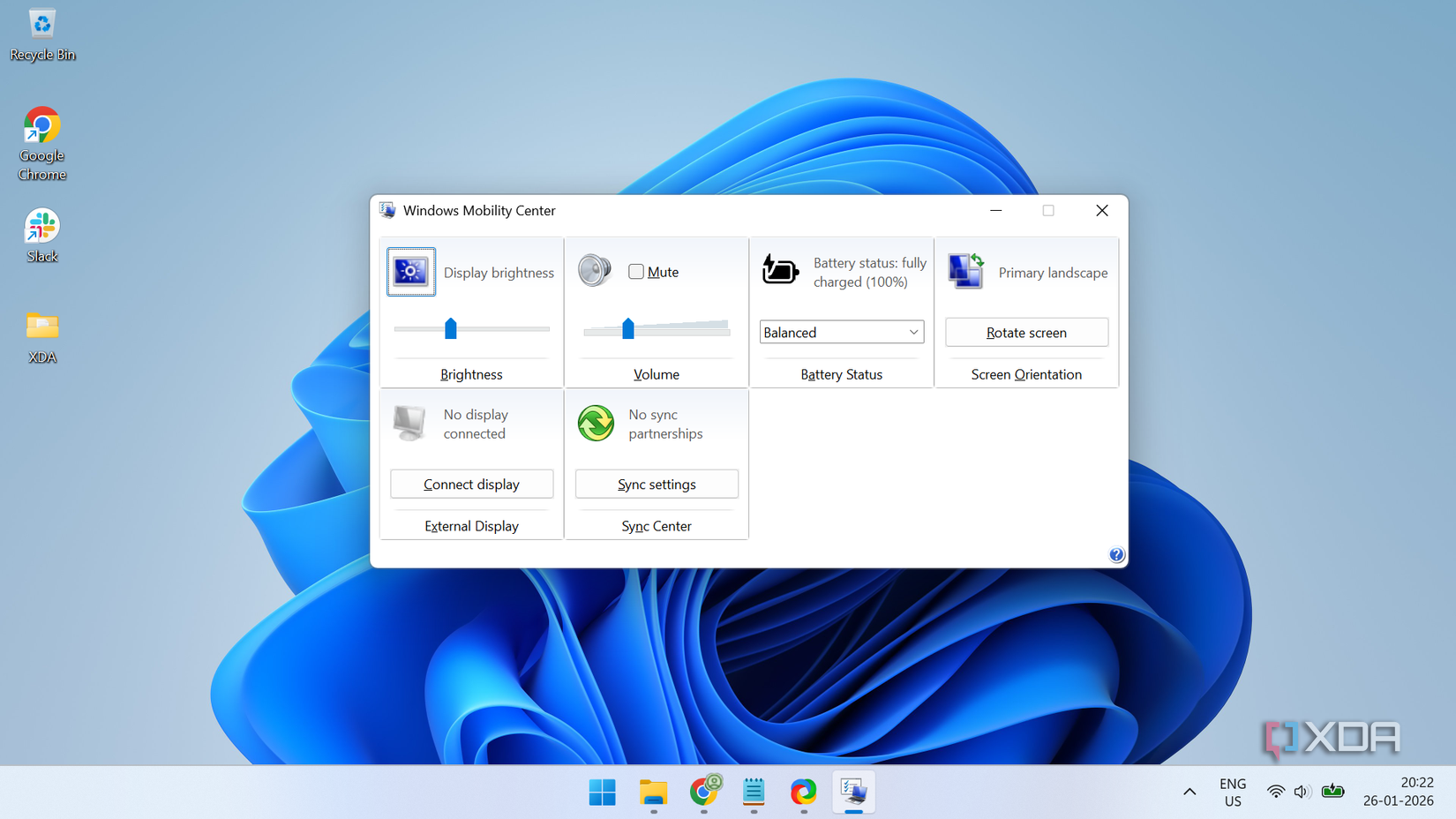The height and width of the screenshot is (819, 1456).
Task: Click the Battery Status tile label
Action: (842, 374)
